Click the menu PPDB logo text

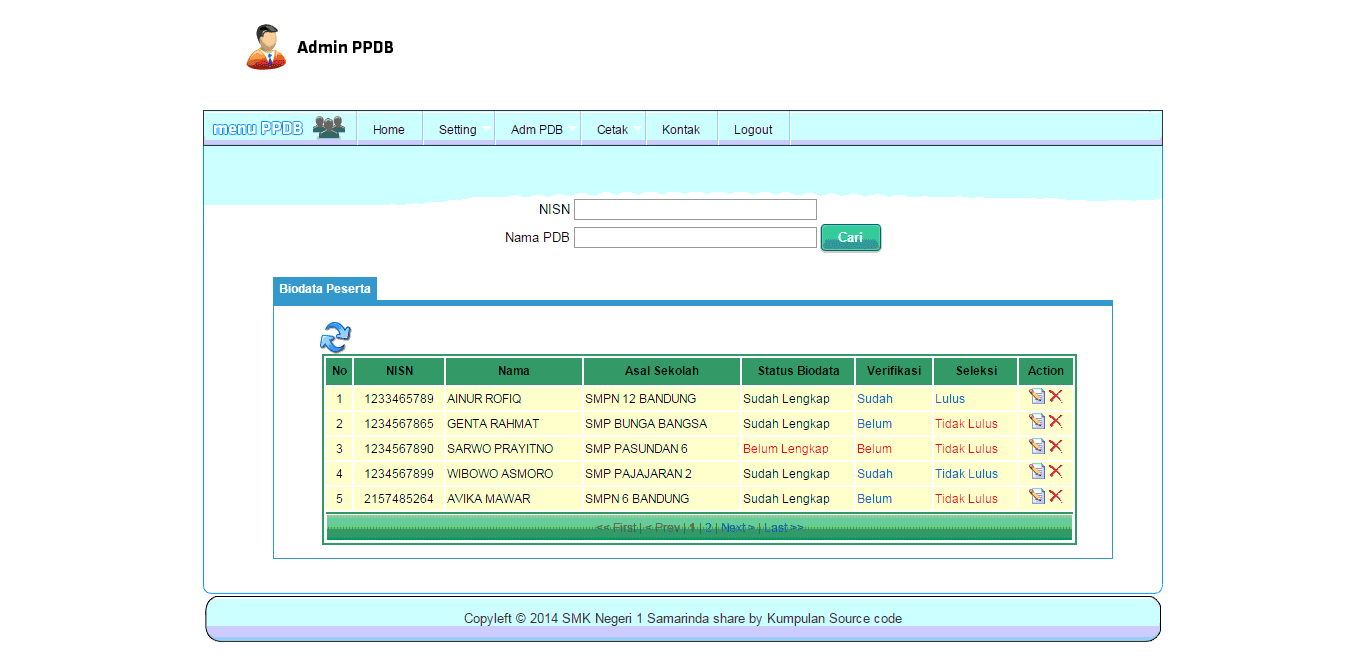coord(258,128)
